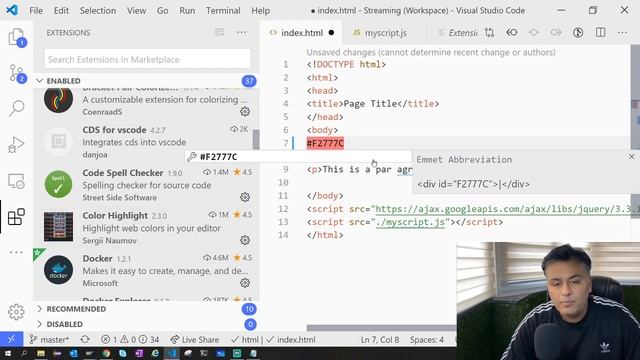Click the highlighted #F2777C color text
640x360 pixels.
coord(325,143)
